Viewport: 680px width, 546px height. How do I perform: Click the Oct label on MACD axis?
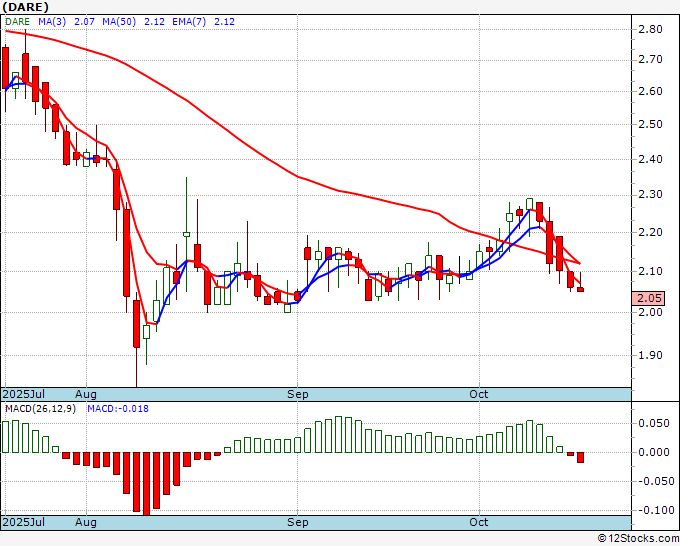pos(479,522)
